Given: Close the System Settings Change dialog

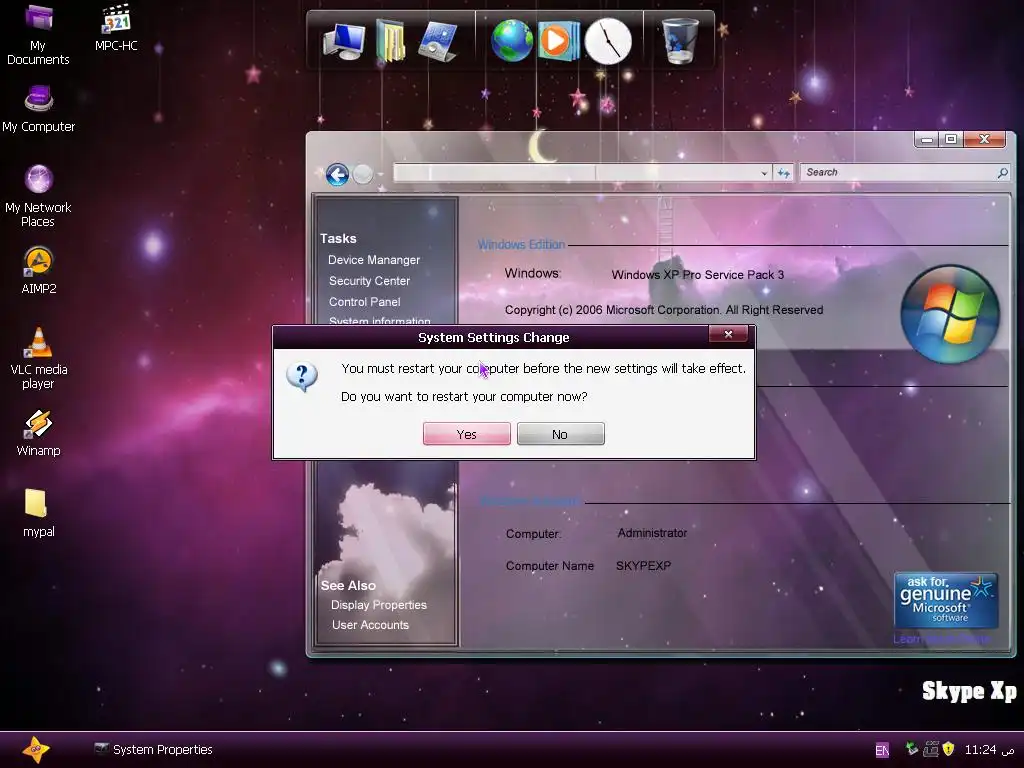Looking at the screenshot, I should 728,334.
